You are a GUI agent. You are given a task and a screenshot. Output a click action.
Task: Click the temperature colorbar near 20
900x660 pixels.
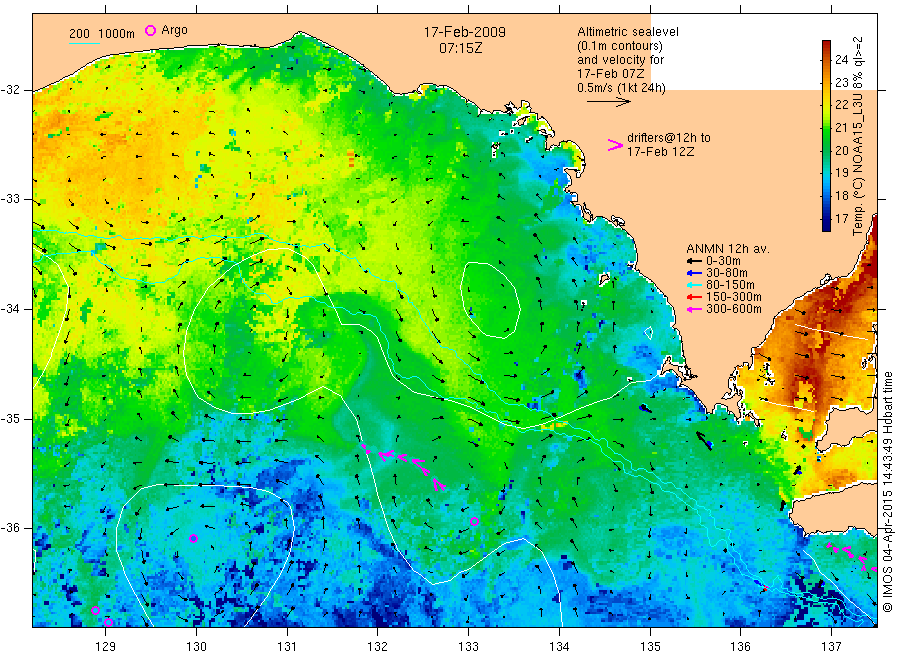click(827, 150)
